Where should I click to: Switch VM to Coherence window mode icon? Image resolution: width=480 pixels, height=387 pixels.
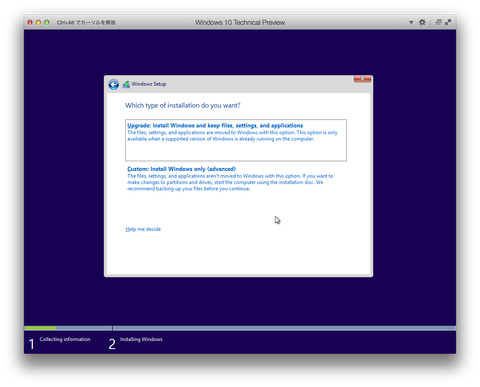click(x=438, y=22)
